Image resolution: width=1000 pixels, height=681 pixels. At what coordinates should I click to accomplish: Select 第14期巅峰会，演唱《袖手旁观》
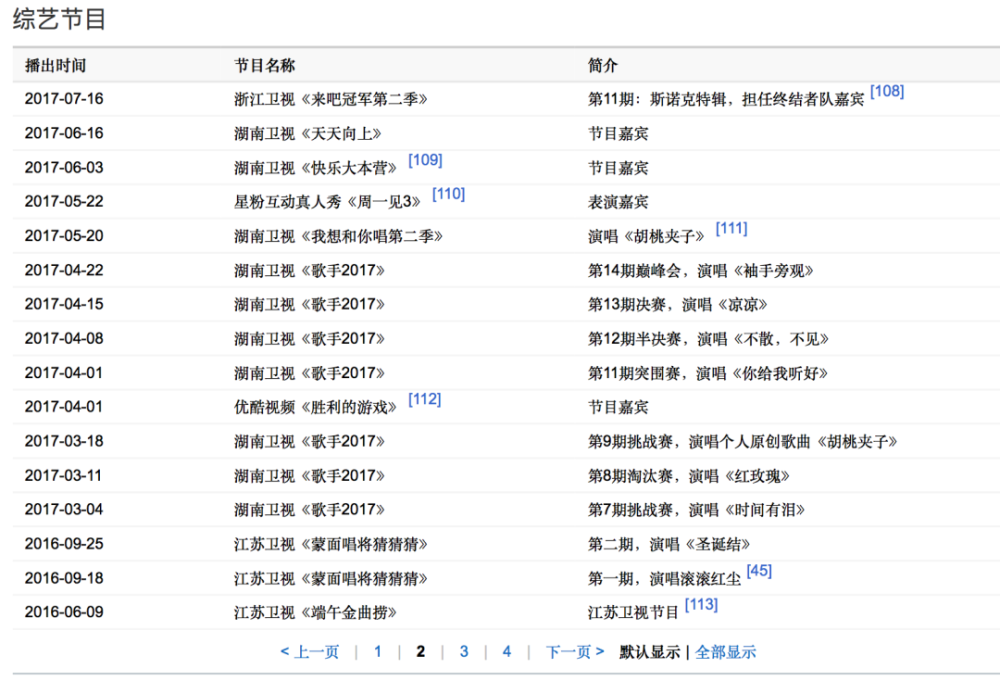coord(700,271)
